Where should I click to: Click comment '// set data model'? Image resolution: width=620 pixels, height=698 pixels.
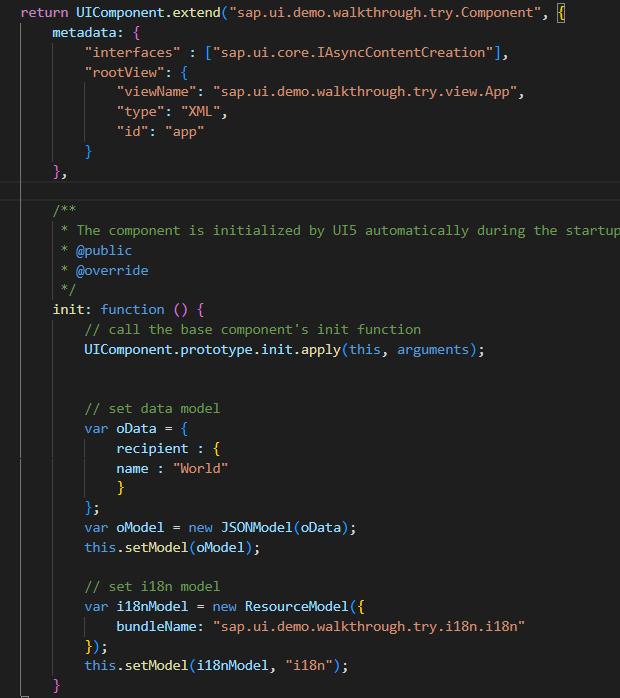pyautogui.click(x=152, y=409)
